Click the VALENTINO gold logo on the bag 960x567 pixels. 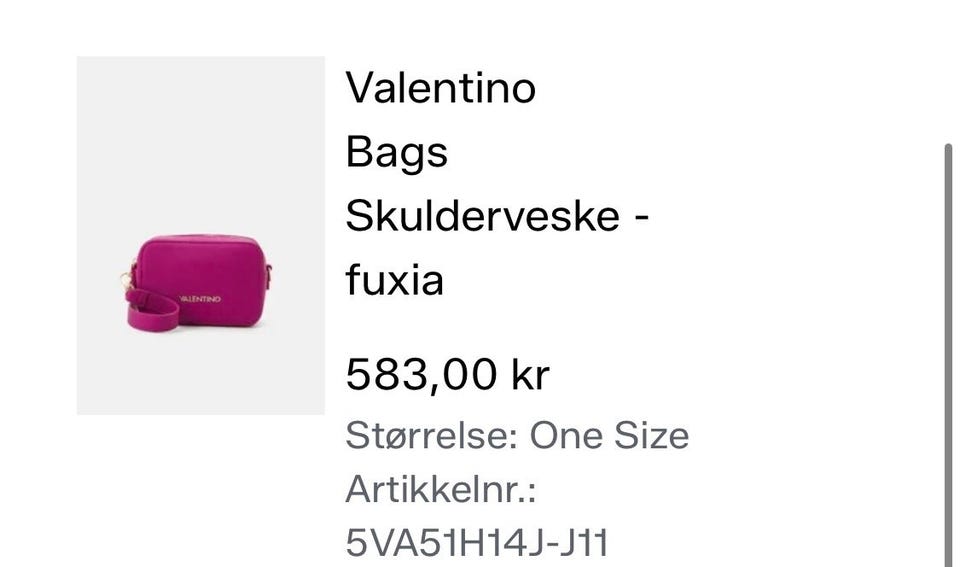(200, 299)
